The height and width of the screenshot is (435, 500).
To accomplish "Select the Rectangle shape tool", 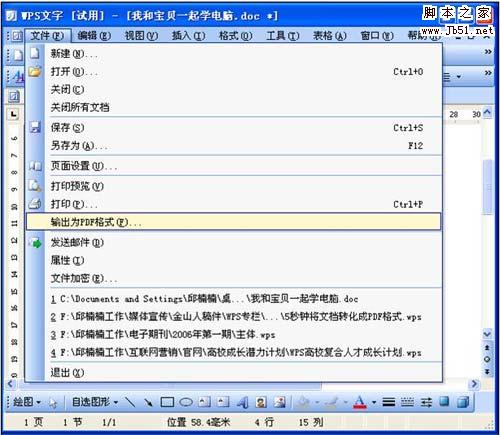I will click(x=167, y=402).
